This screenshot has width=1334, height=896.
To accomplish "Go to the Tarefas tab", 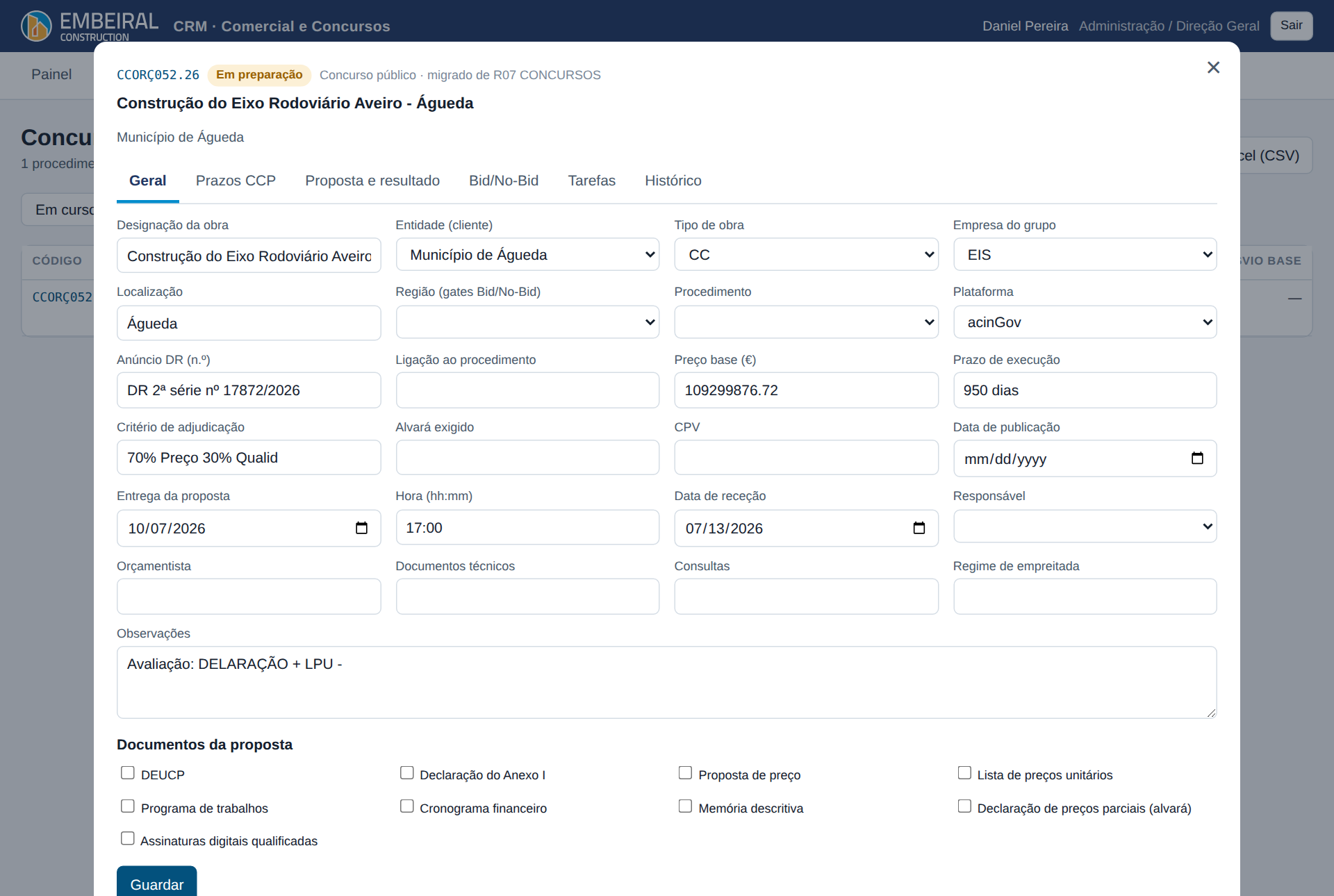I will (591, 181).
